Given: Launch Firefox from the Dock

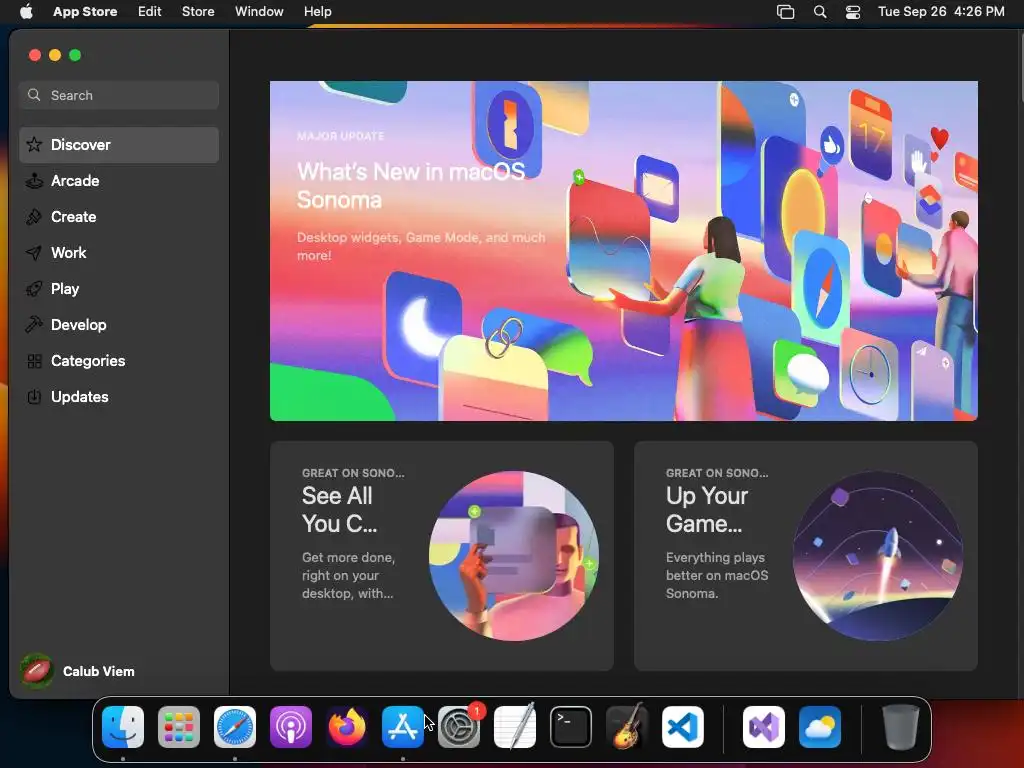Looking at the screenshot, I should 347,727.
